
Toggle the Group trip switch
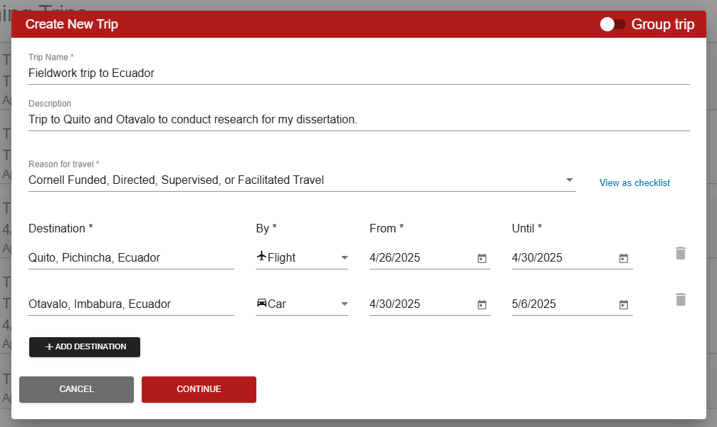612,24
